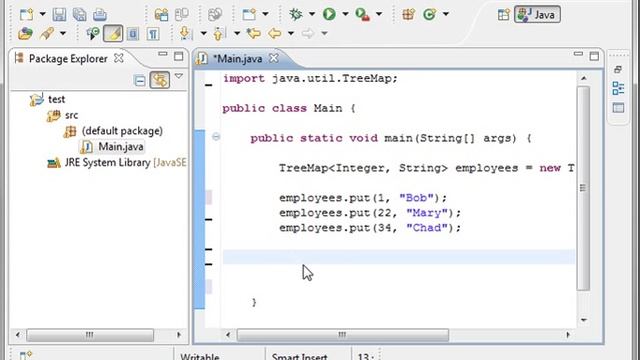Viewport: 640px width, 360px height.
Task: Click the Save All icon
Action: pos(79,15)
